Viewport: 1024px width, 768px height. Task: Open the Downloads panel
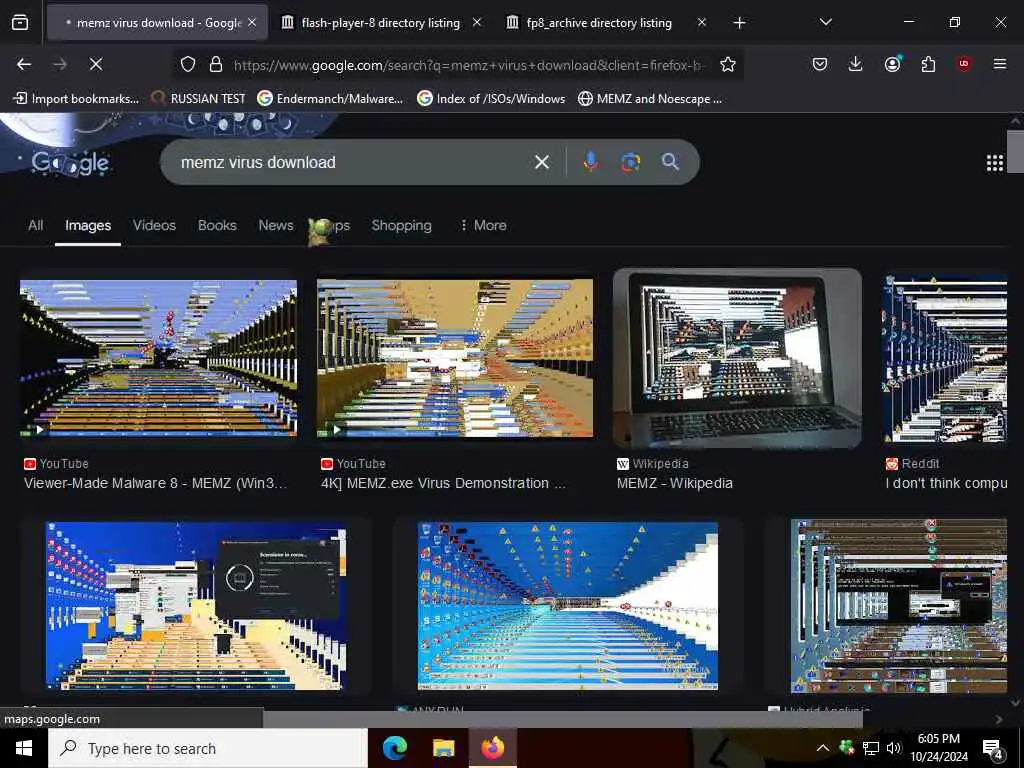point(856,64)
